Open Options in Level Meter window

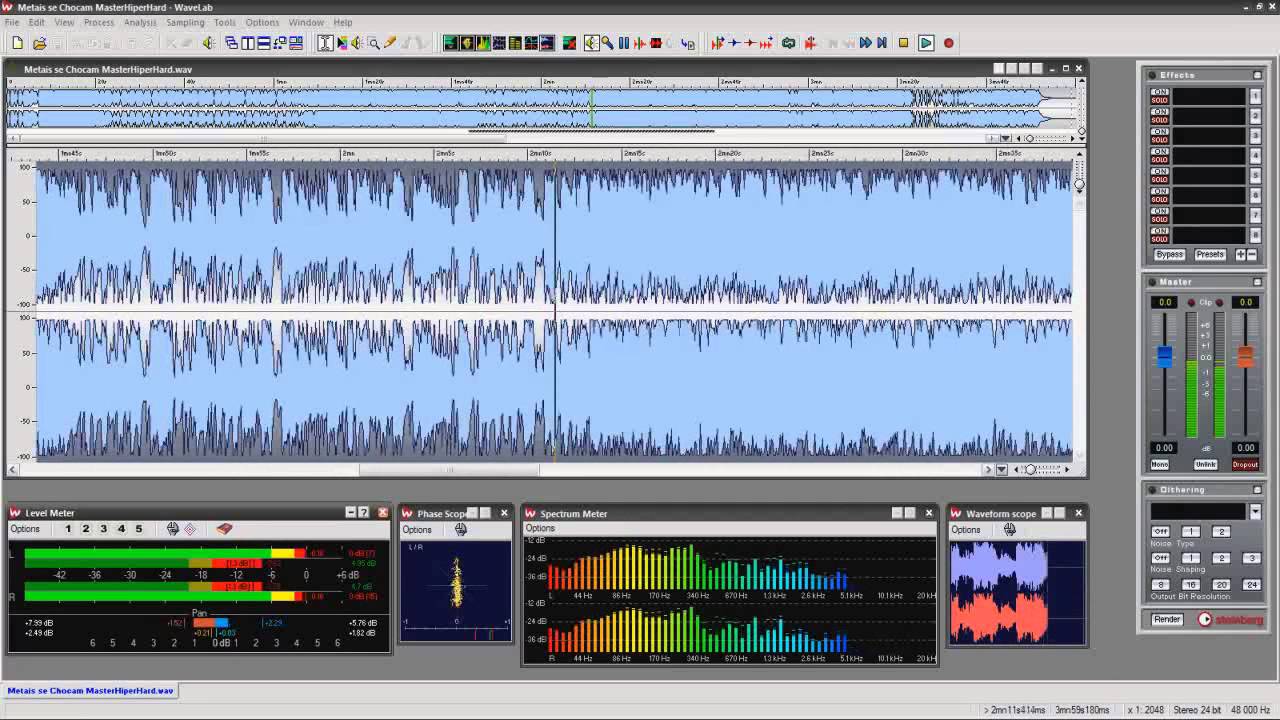25,529
